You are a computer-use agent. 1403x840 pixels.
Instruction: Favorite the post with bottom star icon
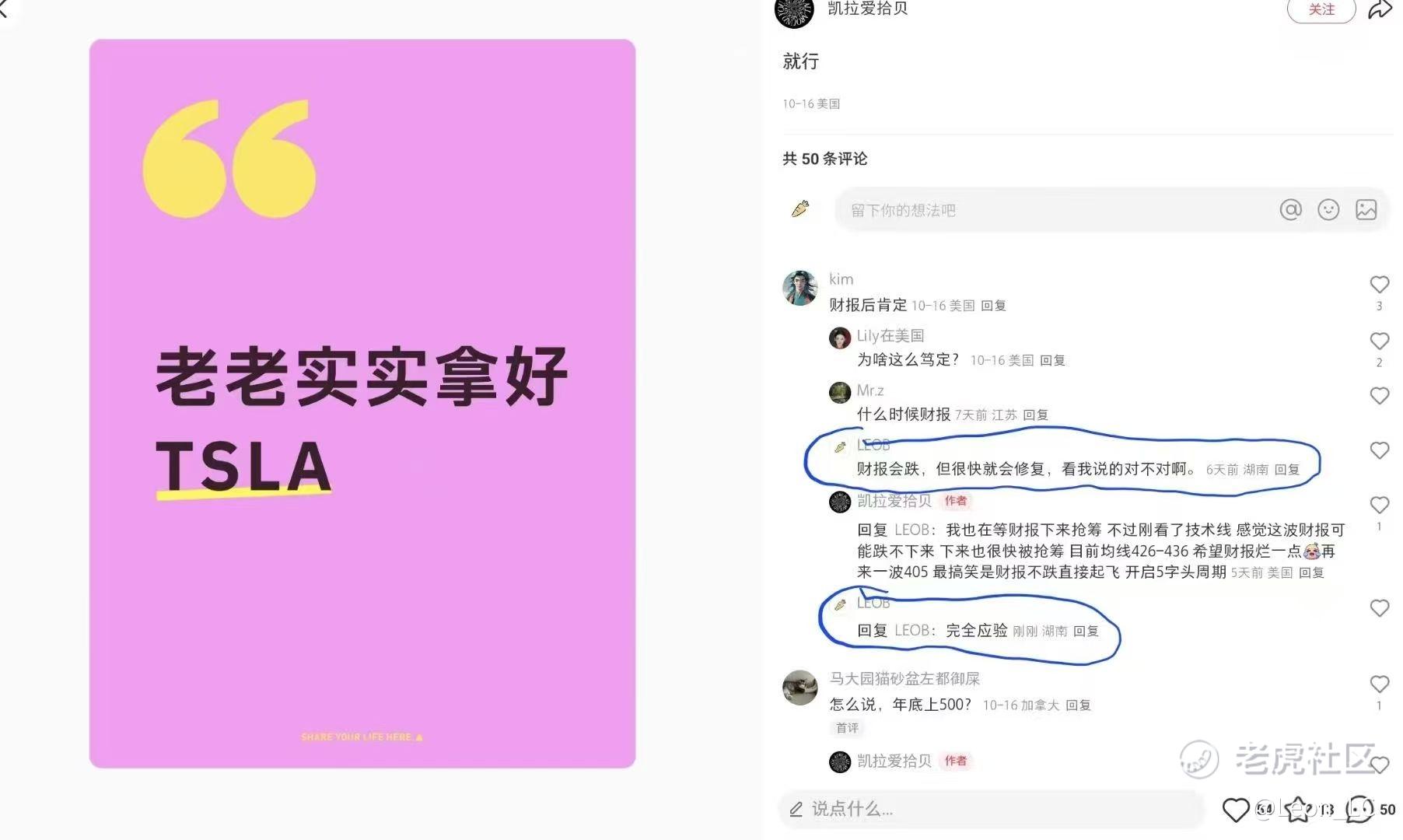point(1297,810)
